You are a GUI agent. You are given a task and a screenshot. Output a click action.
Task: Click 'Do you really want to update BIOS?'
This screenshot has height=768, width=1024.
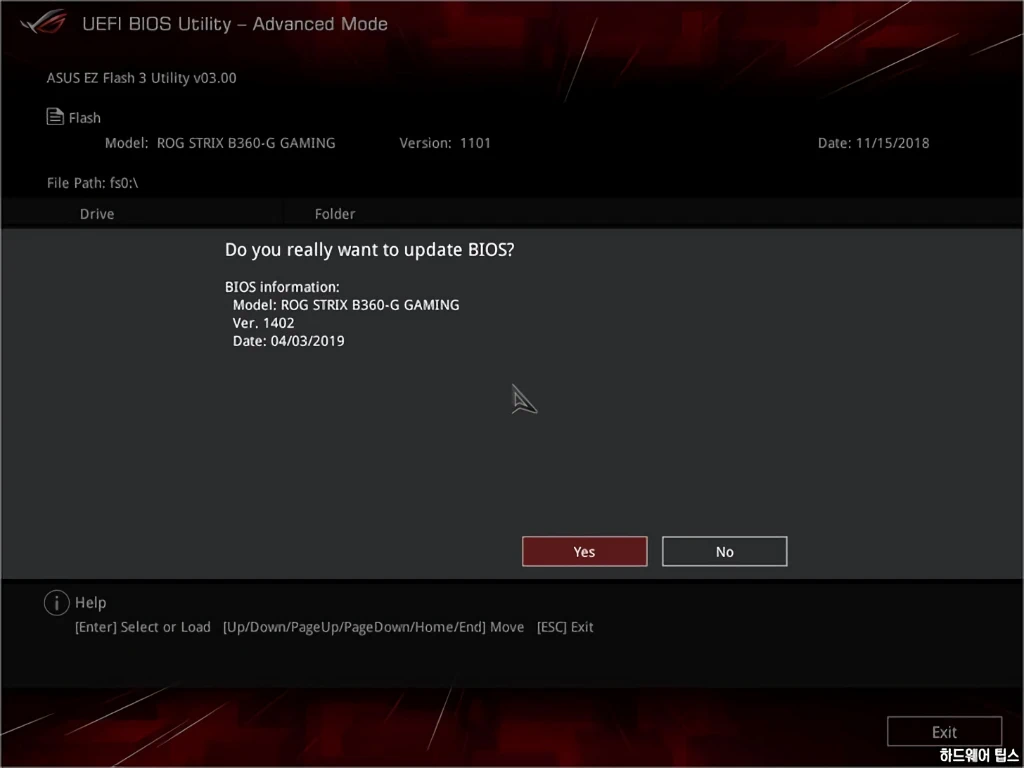tap(370, 250)
